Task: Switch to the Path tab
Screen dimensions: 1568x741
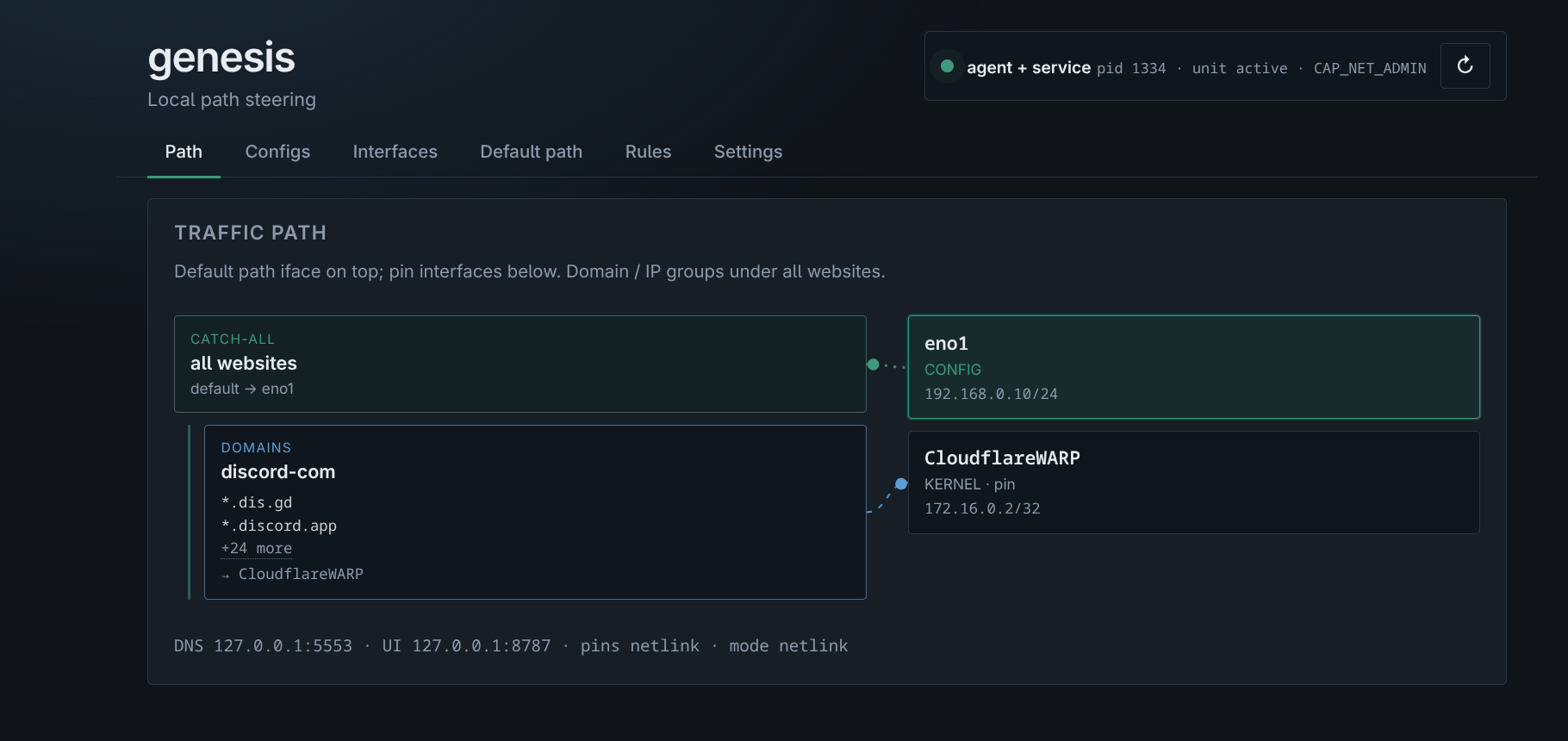Action: pyautogui.click(x=184, y=152)
